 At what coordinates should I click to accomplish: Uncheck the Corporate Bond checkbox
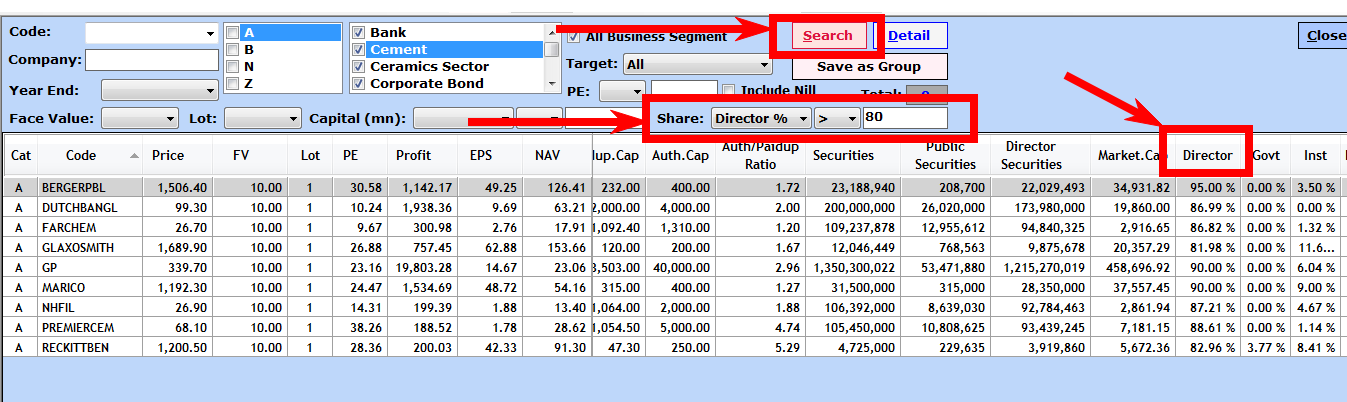[358, 84]
